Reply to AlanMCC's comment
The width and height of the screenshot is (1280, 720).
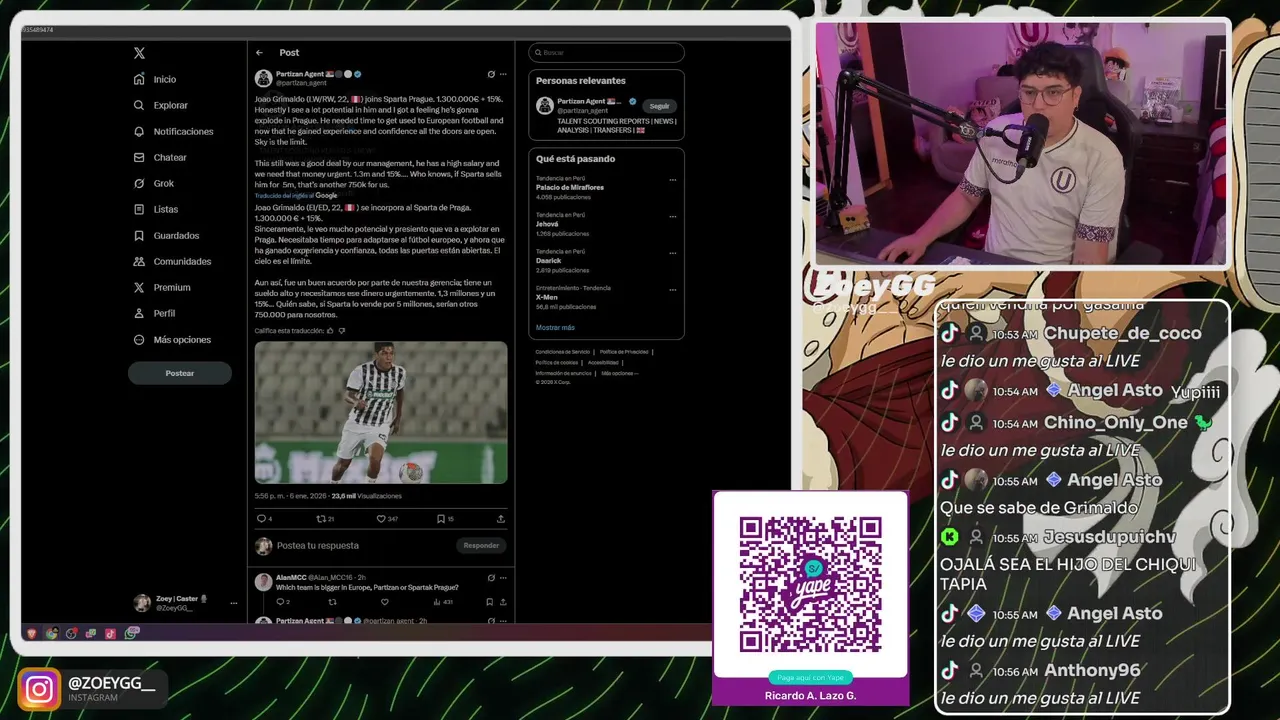(282, 602)
